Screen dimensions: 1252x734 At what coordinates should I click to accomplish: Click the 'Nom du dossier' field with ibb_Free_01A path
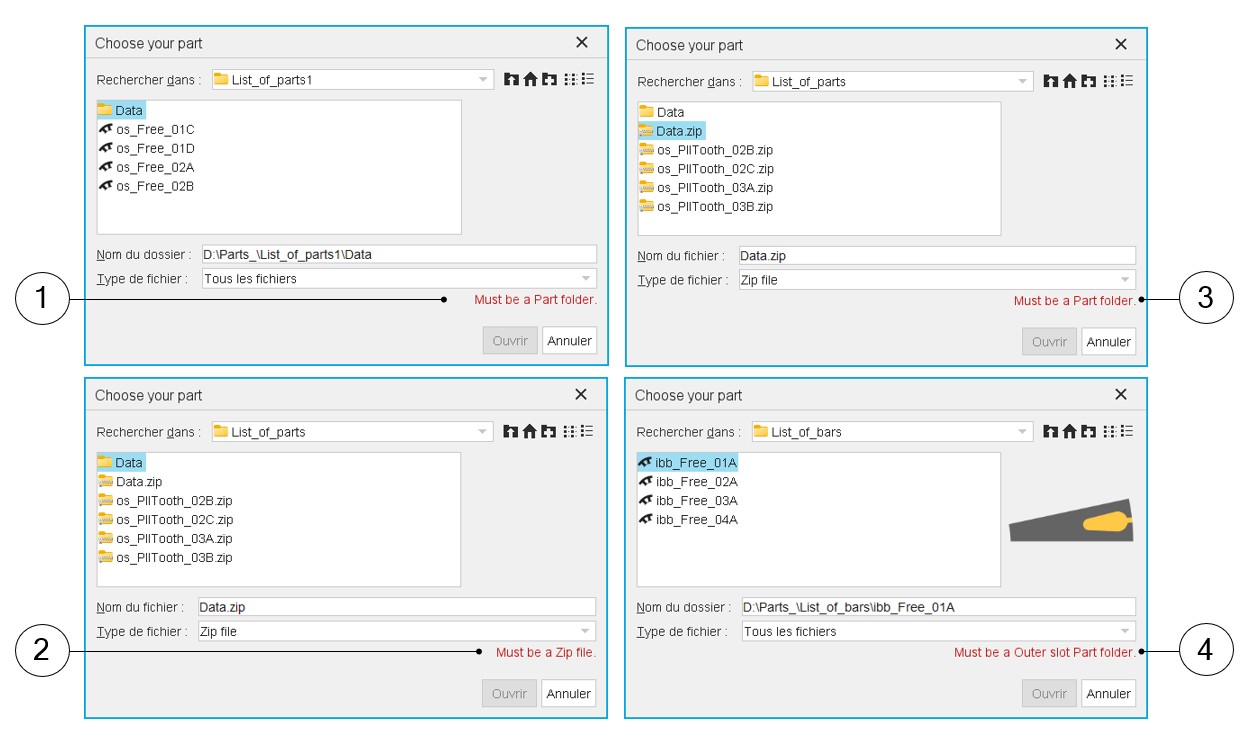pos(938,607)
